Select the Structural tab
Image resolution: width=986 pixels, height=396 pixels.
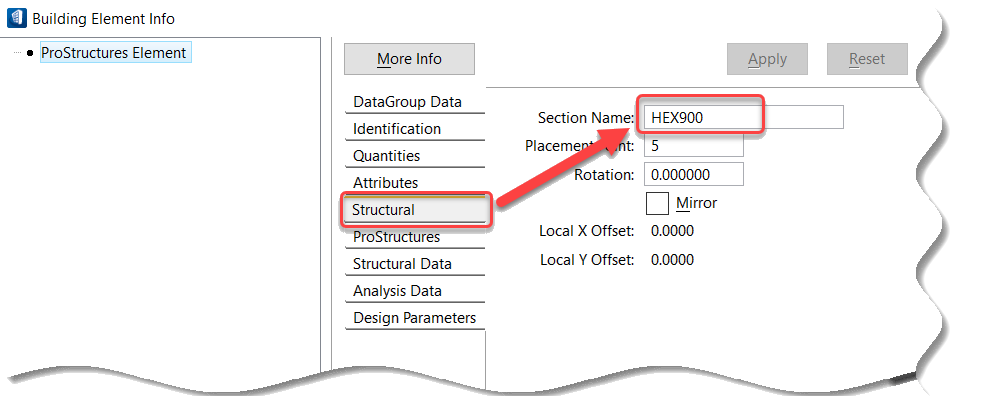(x=415, y=210)
